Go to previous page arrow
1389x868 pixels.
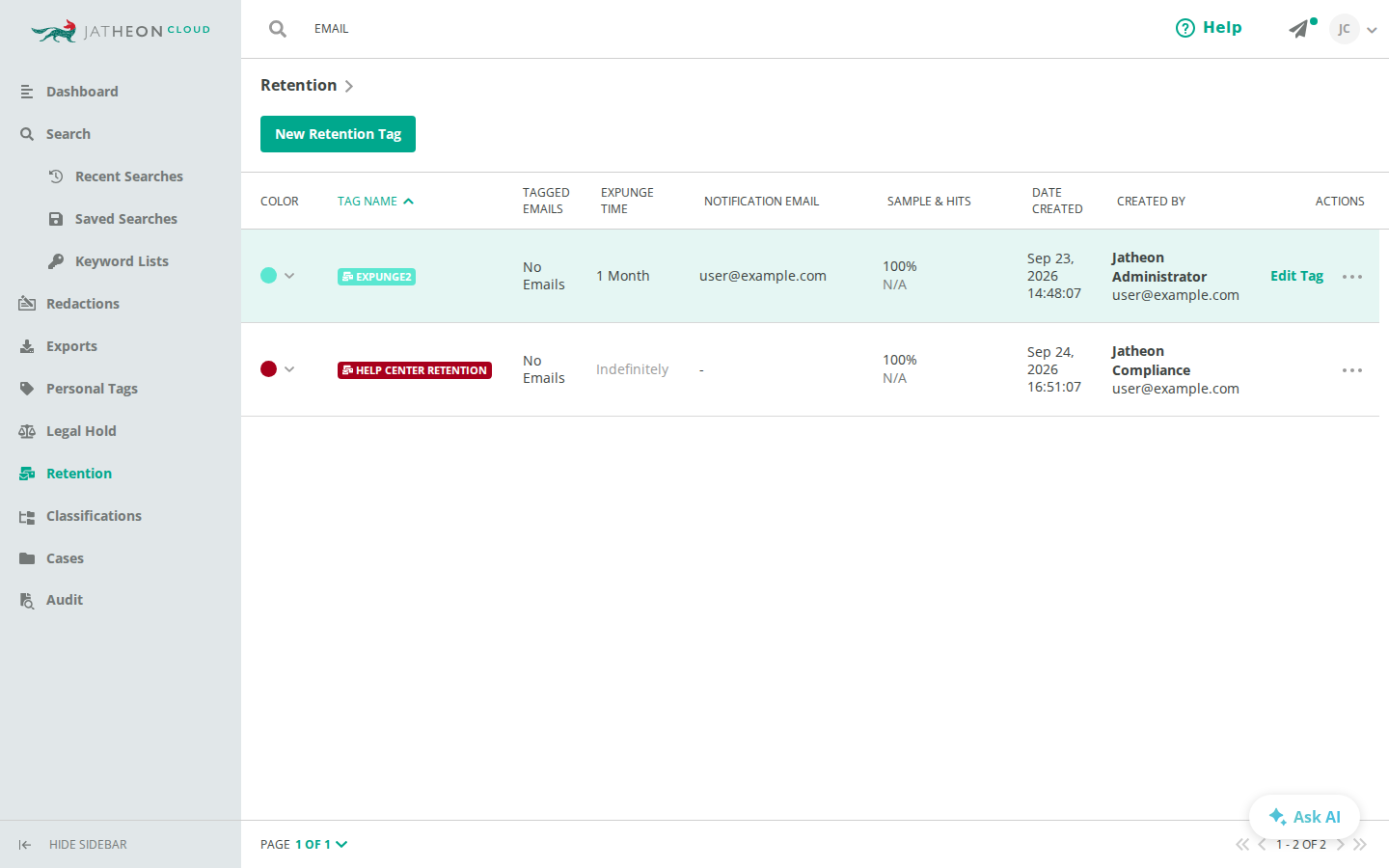click(1262, 845)
